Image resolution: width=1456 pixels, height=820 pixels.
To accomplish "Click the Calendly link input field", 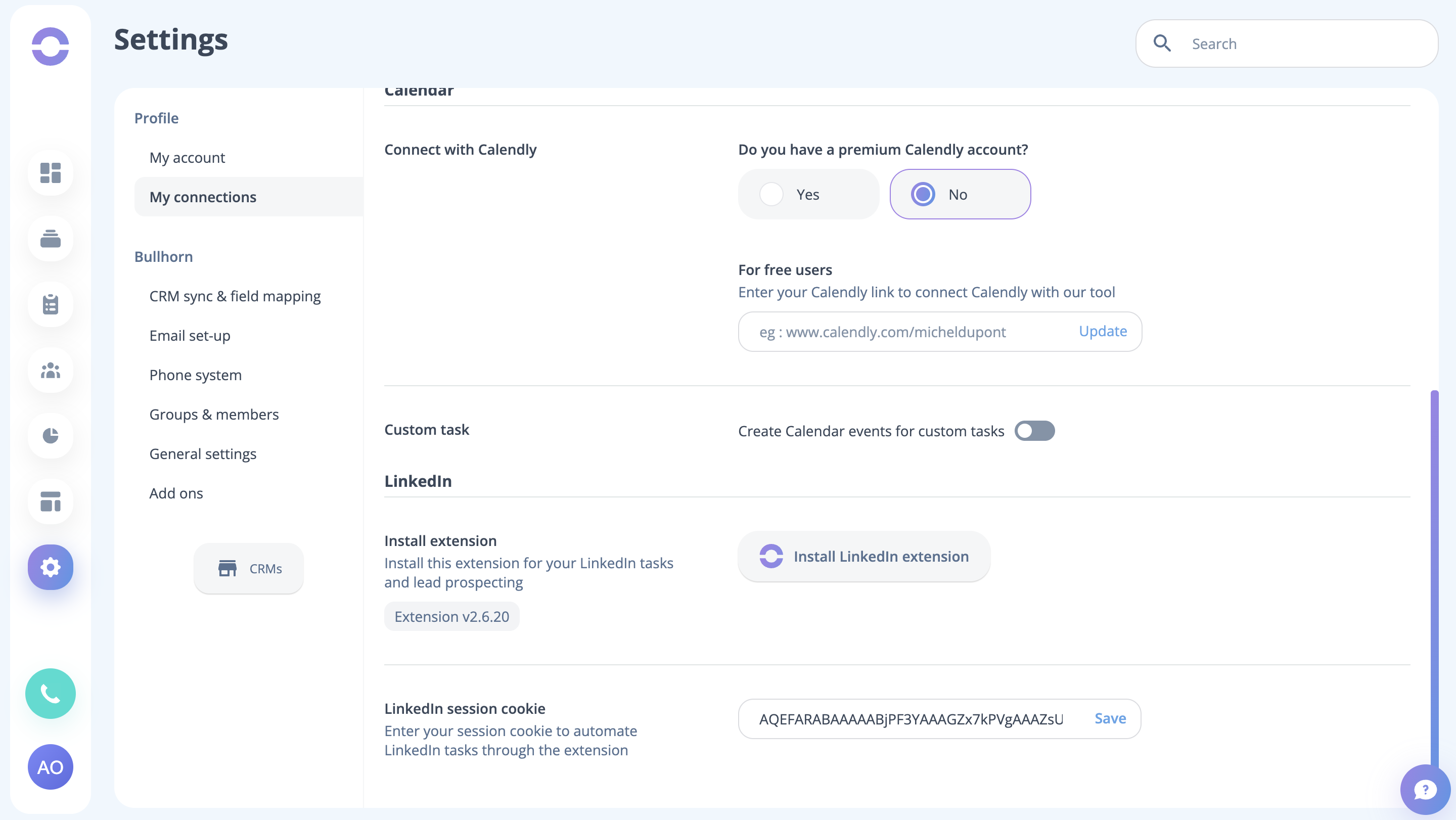I will click(x=904, y=332).
